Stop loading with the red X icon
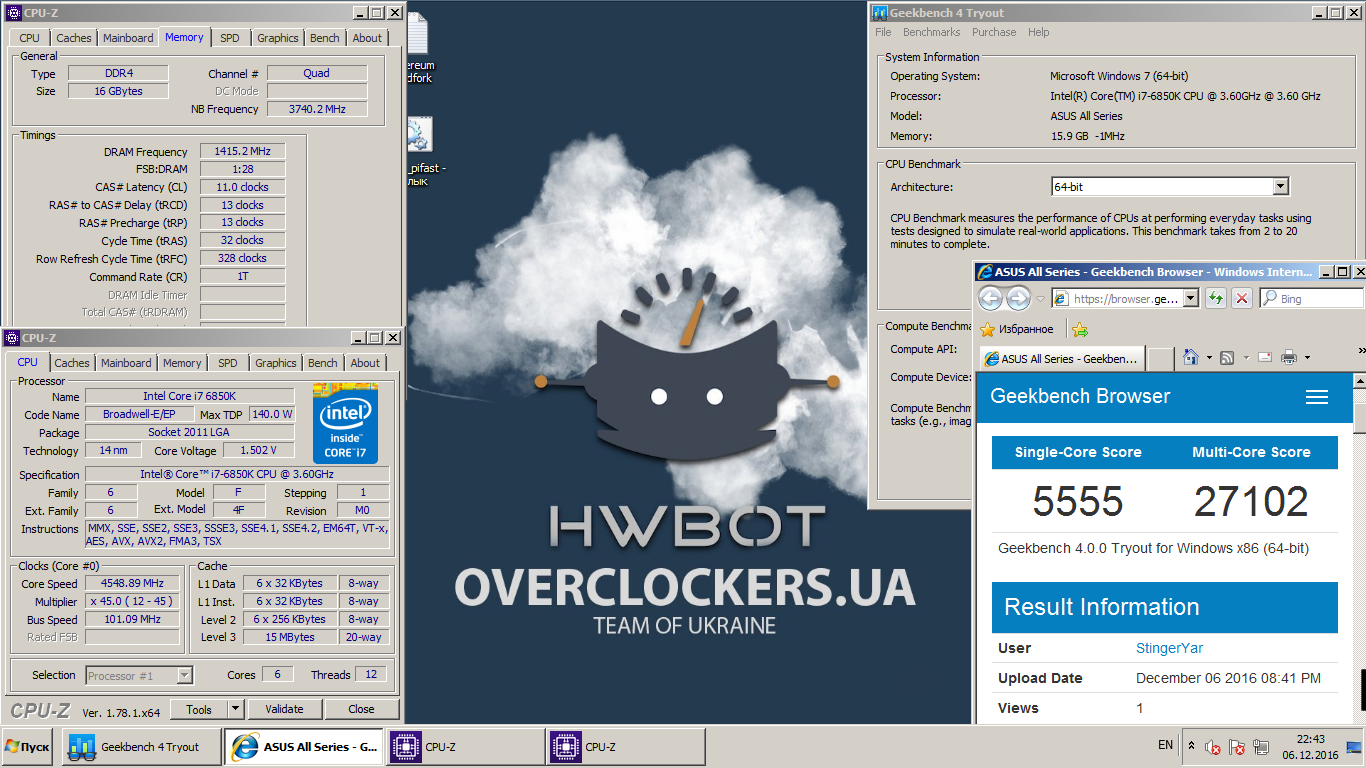1366x768 pixels. point(1241,298)
